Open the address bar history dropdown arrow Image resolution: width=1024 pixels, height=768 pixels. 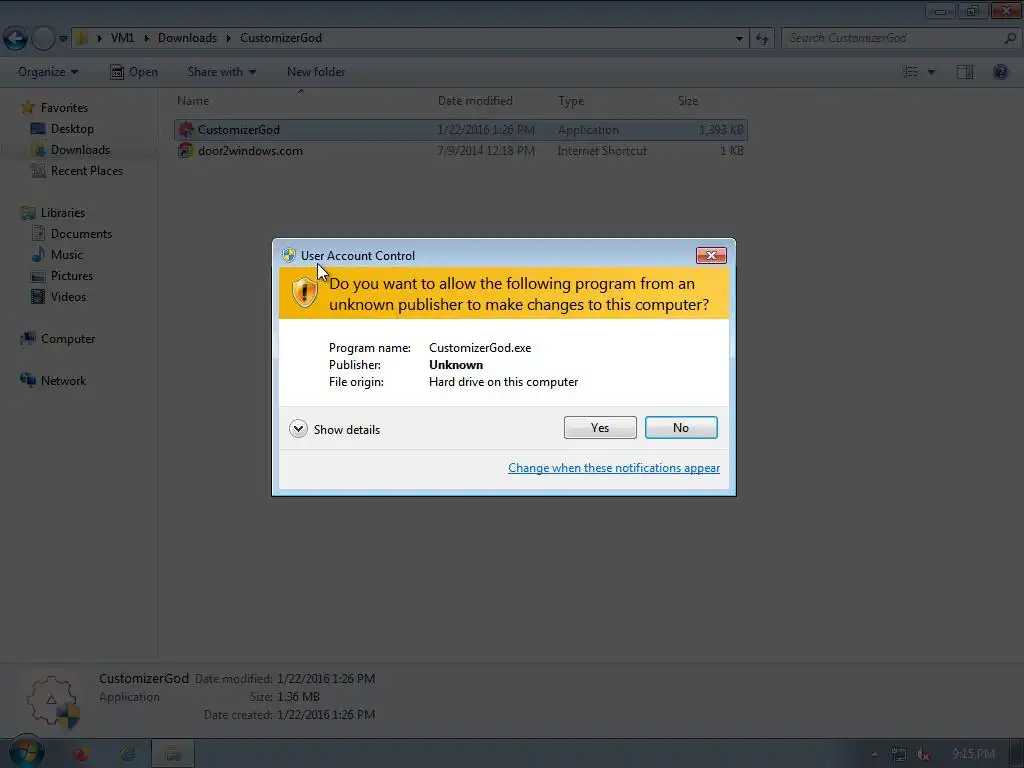point(739,39)
